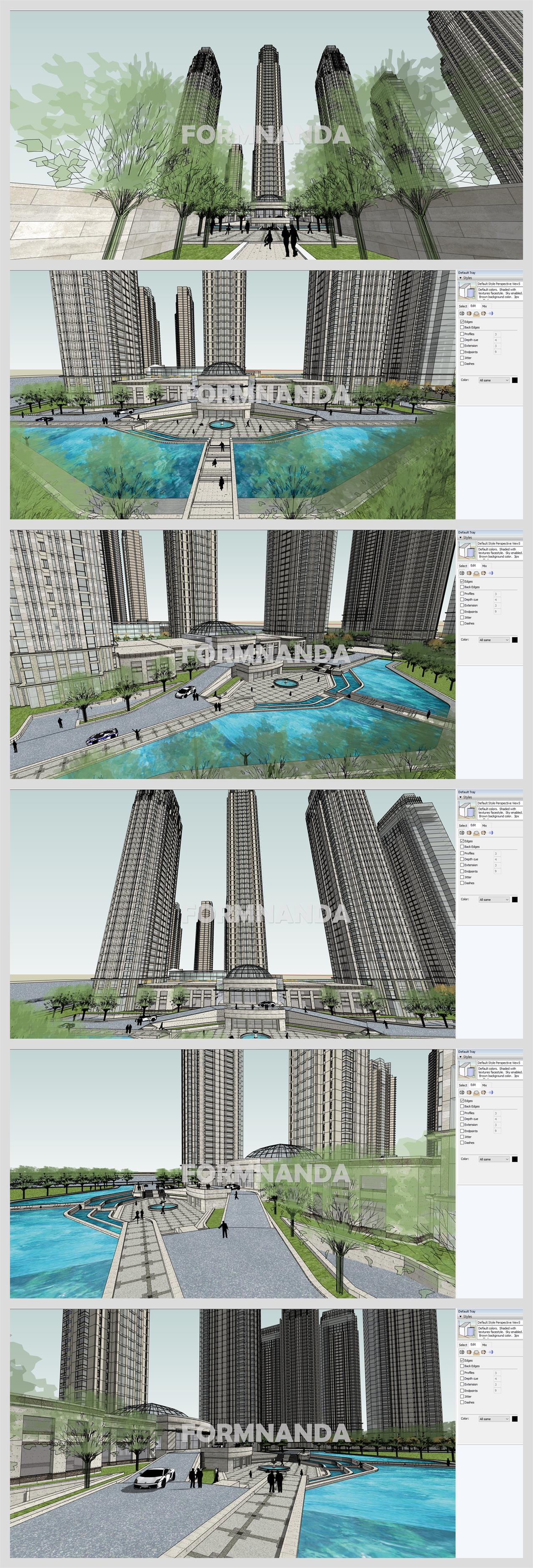Check Profiles in white sports-car view tray

coord(462,1372)
